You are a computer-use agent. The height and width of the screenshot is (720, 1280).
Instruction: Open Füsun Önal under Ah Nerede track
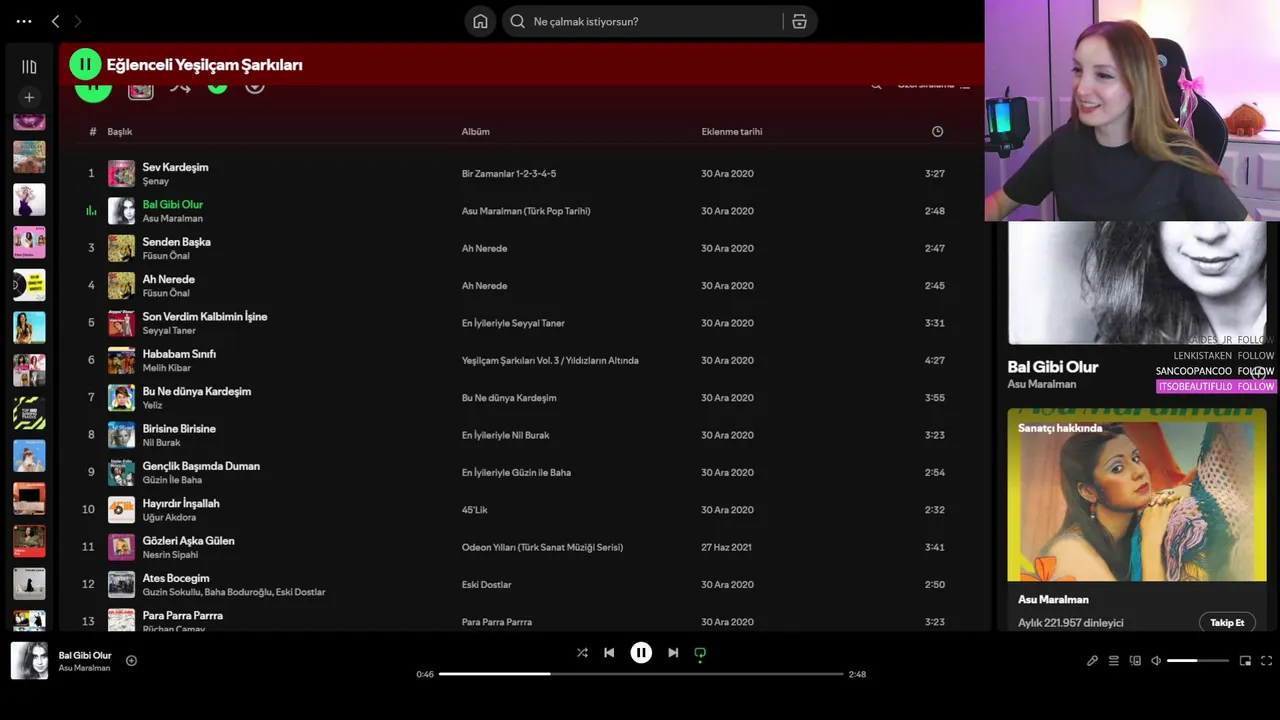[x=166, y=293]
